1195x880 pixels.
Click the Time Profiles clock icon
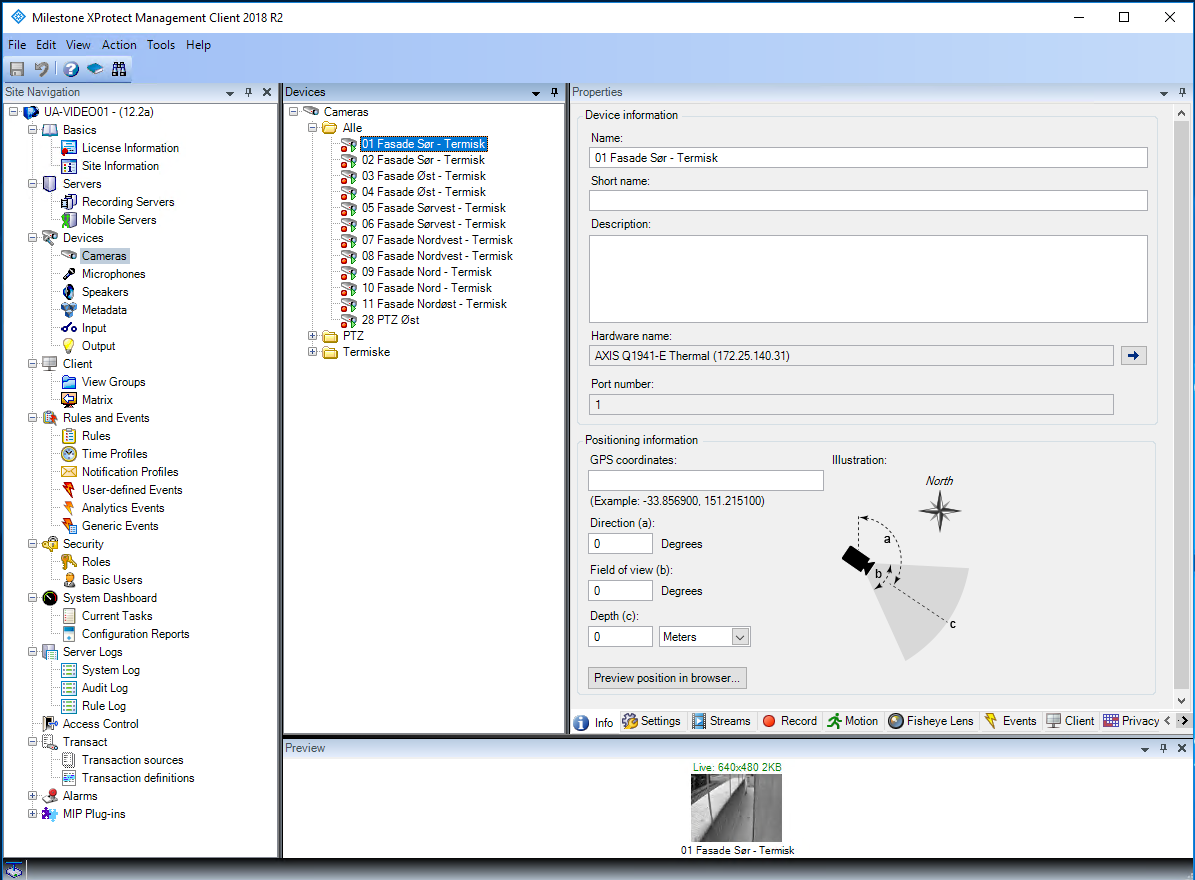[x=69, y=454]
